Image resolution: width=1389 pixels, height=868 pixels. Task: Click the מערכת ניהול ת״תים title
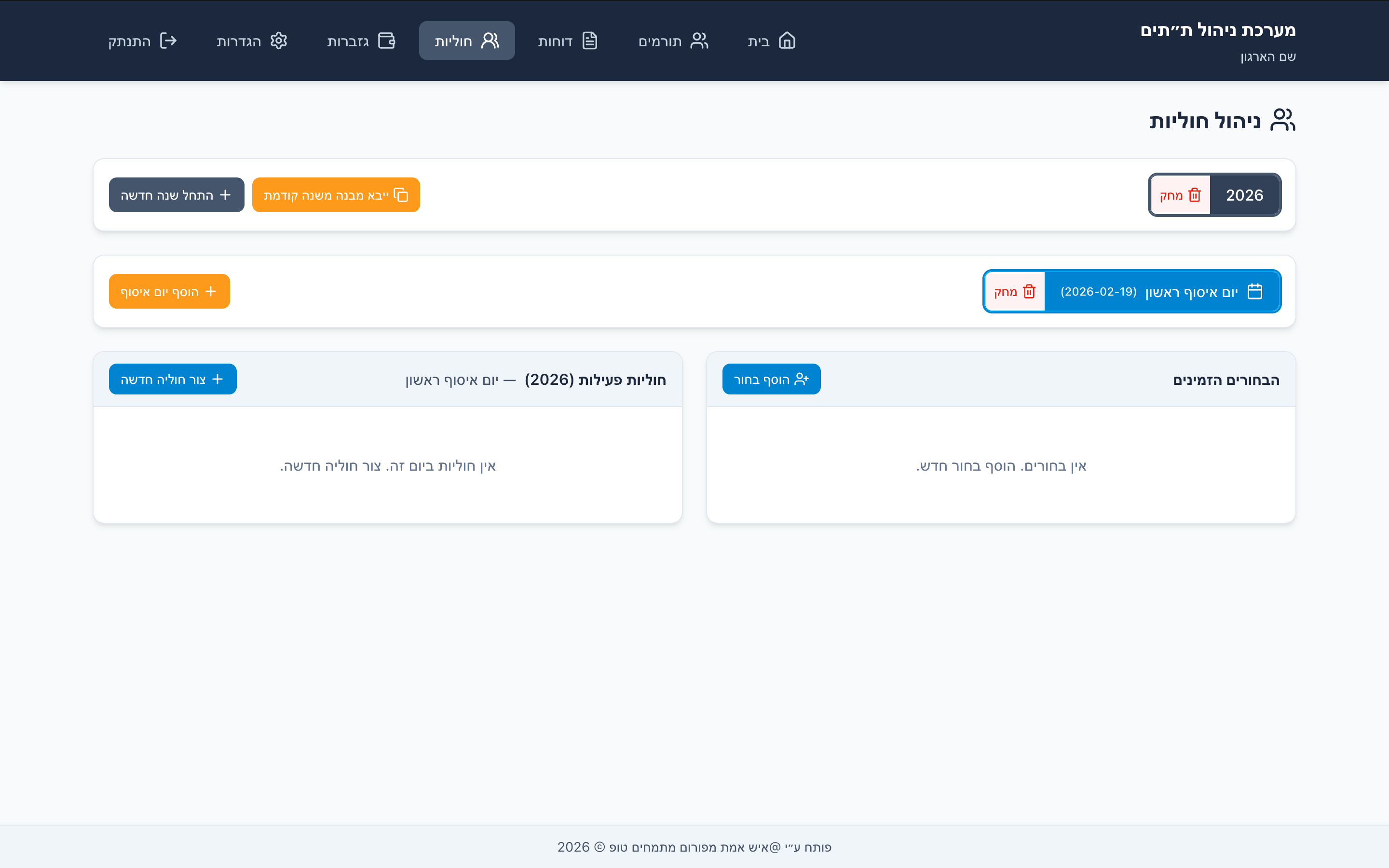1217,30
